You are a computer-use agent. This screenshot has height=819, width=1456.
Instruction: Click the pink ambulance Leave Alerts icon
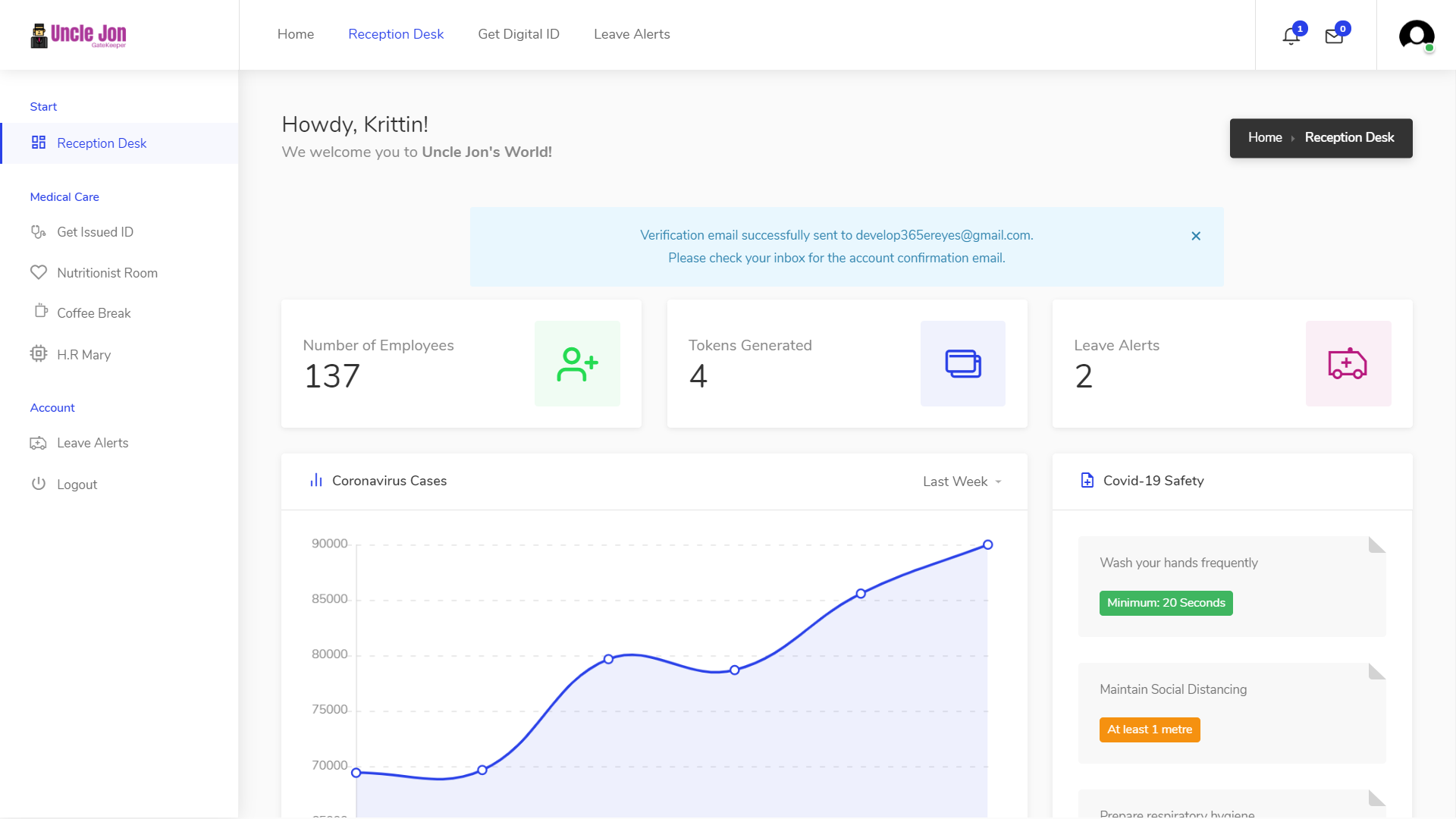[1348, 364]
